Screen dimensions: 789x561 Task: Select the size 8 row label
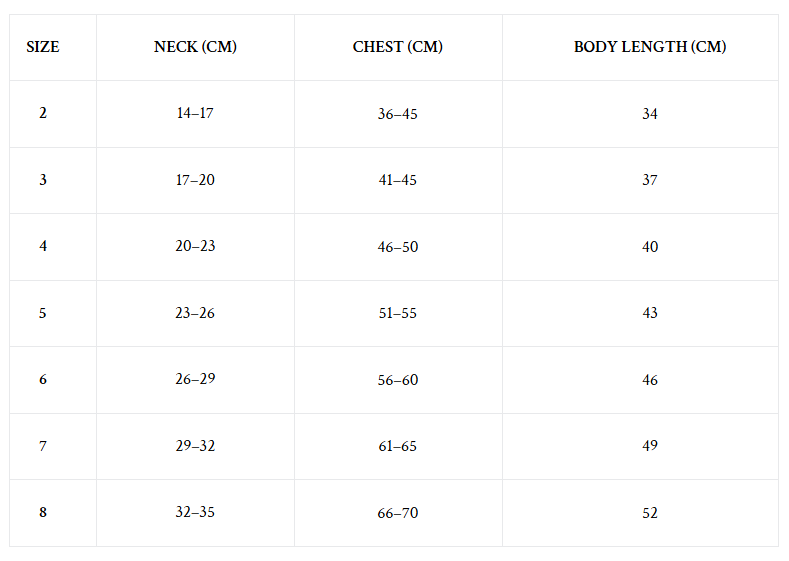click(x=43, y=512)
